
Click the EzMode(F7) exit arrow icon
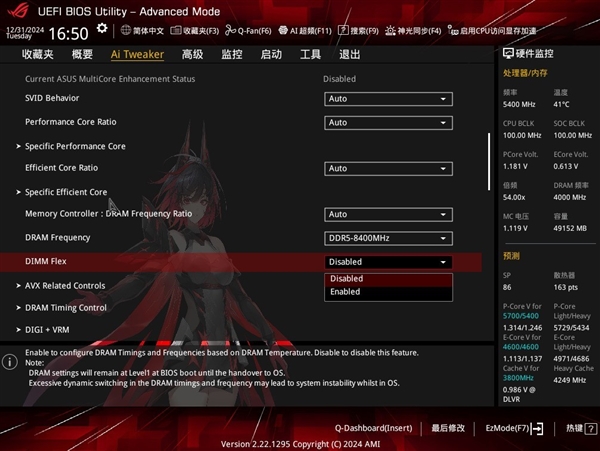tap(537, 428)
